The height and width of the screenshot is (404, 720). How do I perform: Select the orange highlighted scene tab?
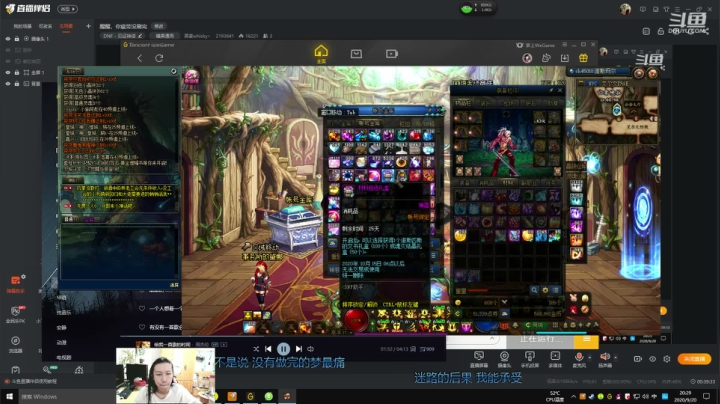[66, 26]
